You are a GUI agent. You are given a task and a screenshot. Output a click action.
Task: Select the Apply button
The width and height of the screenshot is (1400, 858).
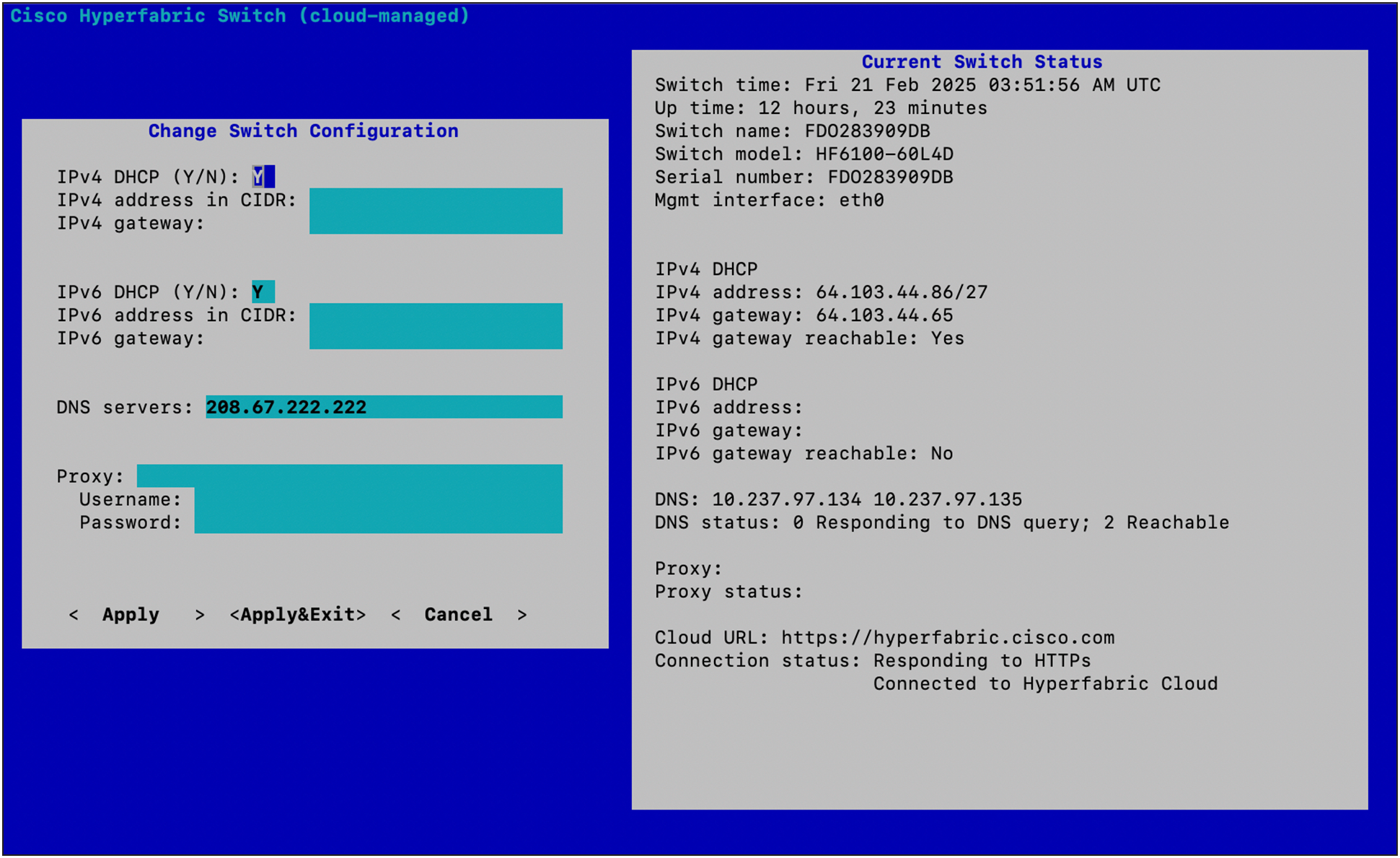pyautogui.click(x=136, y=615)
